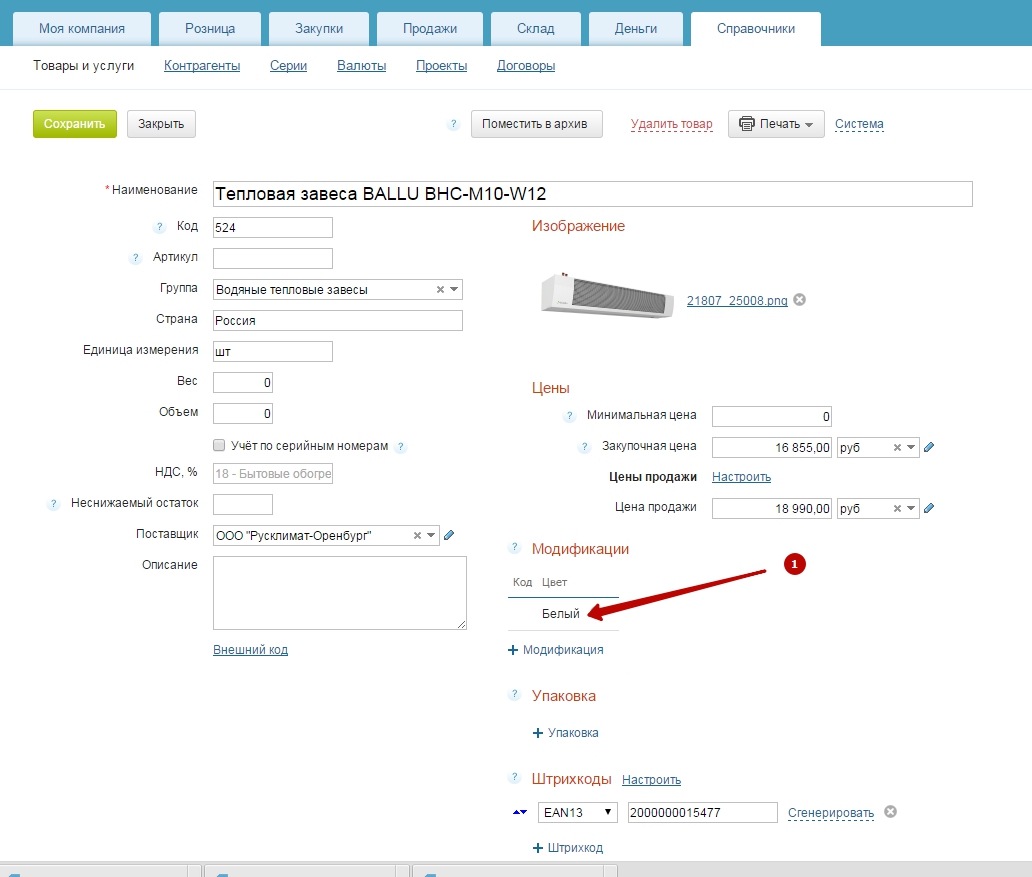Click the heat curtain product thumbnail

point(607,295)
